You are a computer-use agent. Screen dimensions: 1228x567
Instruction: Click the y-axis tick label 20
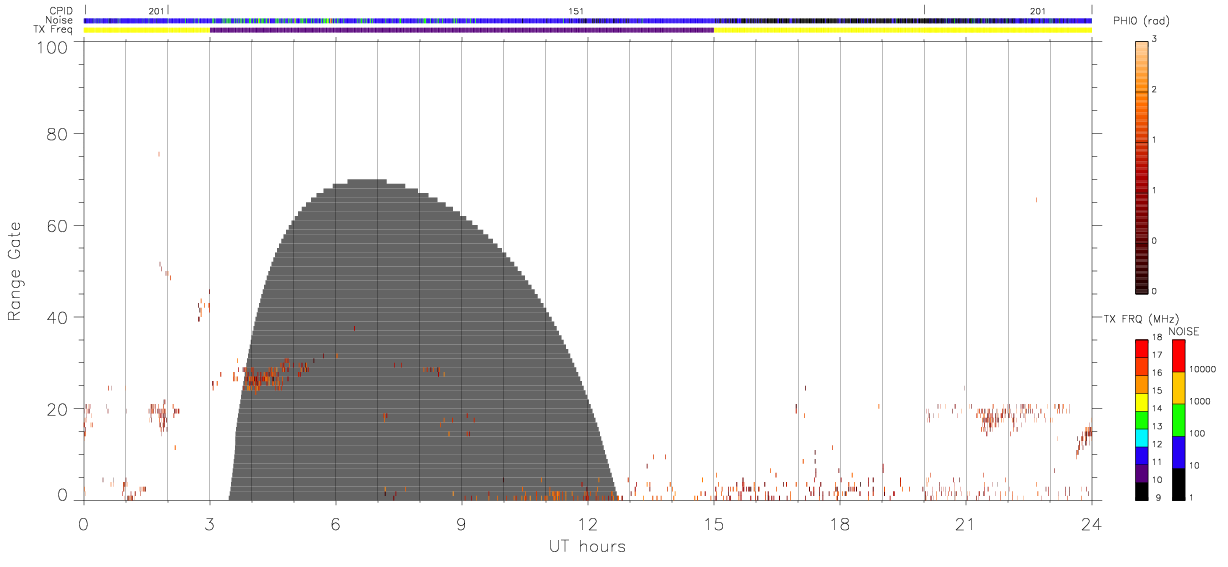click(57, 409)
